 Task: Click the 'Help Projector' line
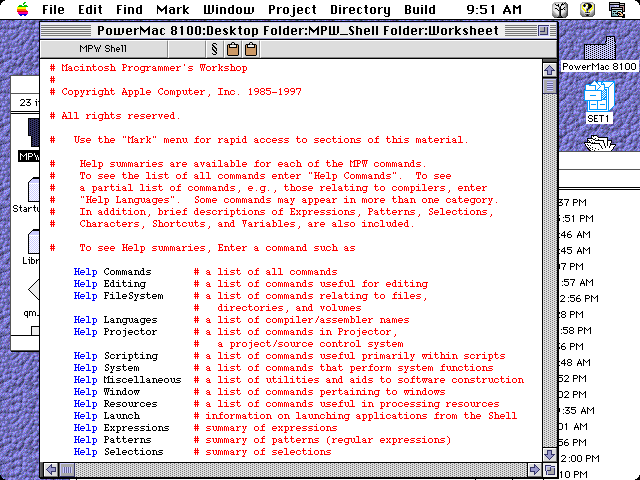[x=236, y=332]
